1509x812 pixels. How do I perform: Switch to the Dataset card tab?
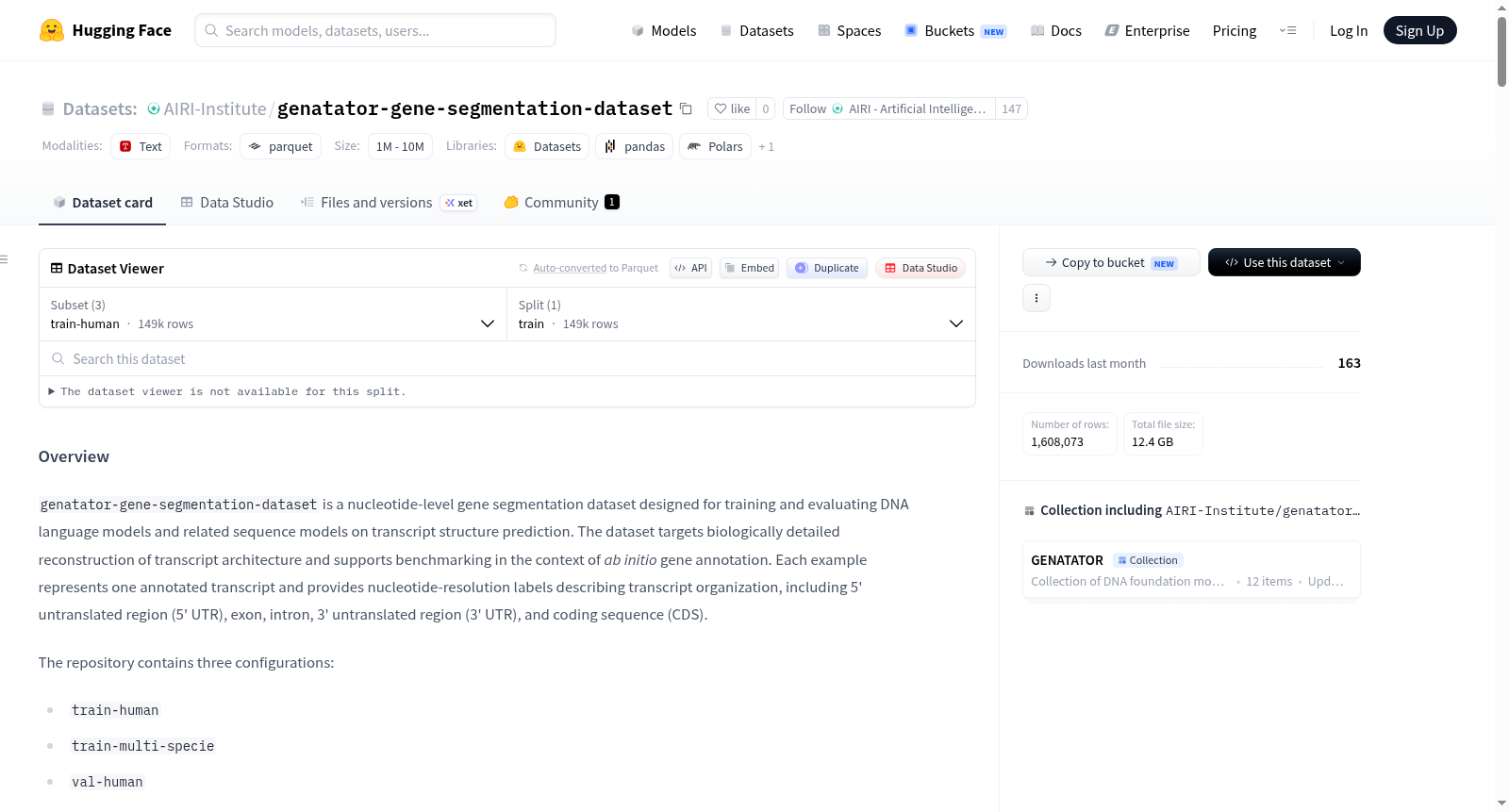[x=102, y=203]
